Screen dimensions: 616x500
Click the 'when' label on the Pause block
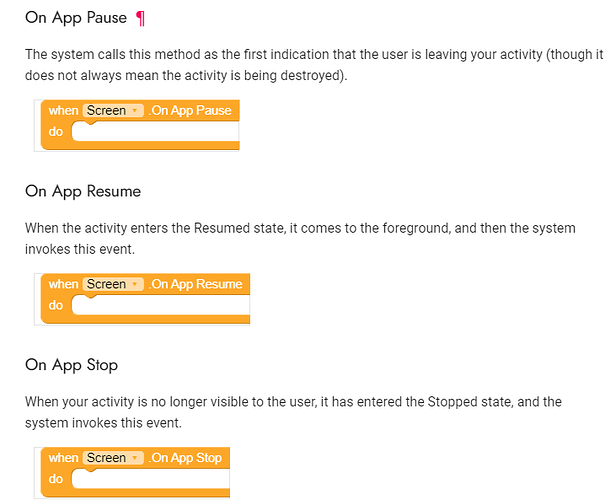point(63,110)
